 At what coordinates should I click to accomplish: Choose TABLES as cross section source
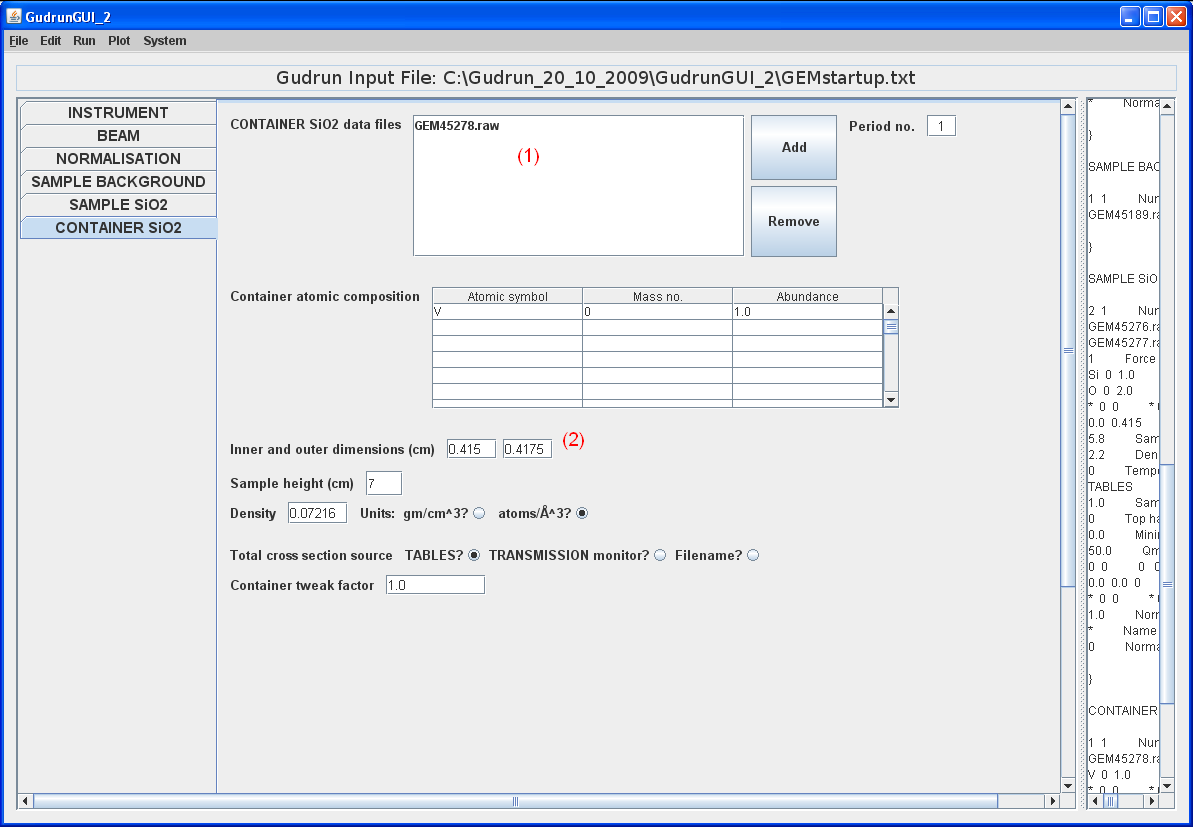coord(474,556)
